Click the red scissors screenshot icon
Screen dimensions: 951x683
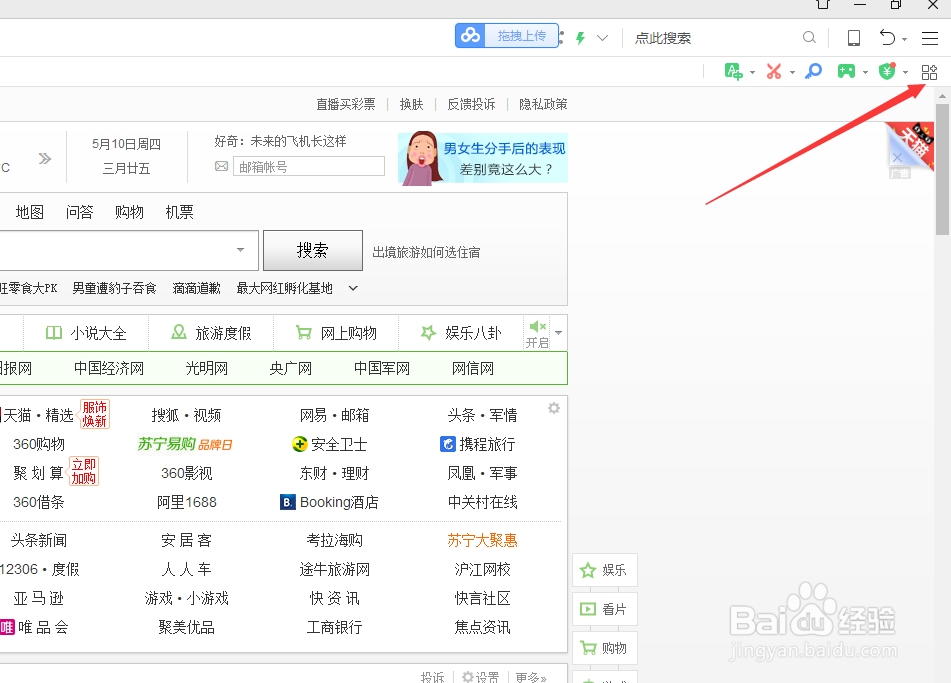click(774, 72)
